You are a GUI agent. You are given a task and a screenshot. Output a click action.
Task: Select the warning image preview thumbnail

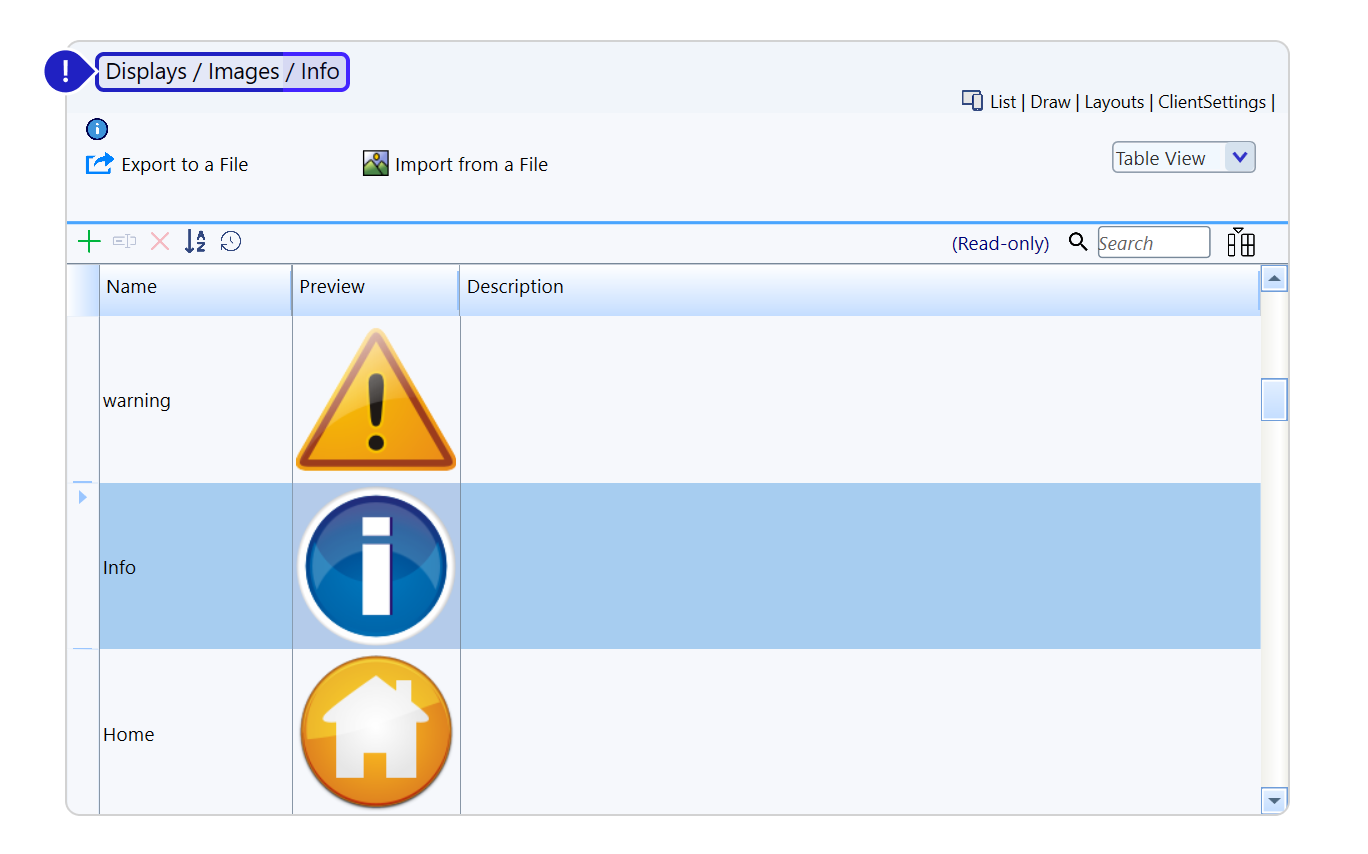pos(376,400)
